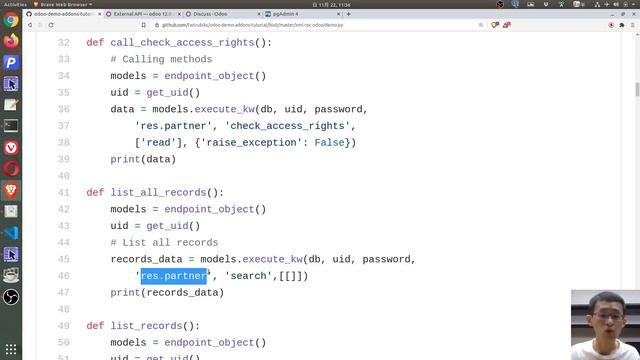Viewport: 640px width, 360px height.
Task: Click list_all_records function name
Action: coord(158,193)
